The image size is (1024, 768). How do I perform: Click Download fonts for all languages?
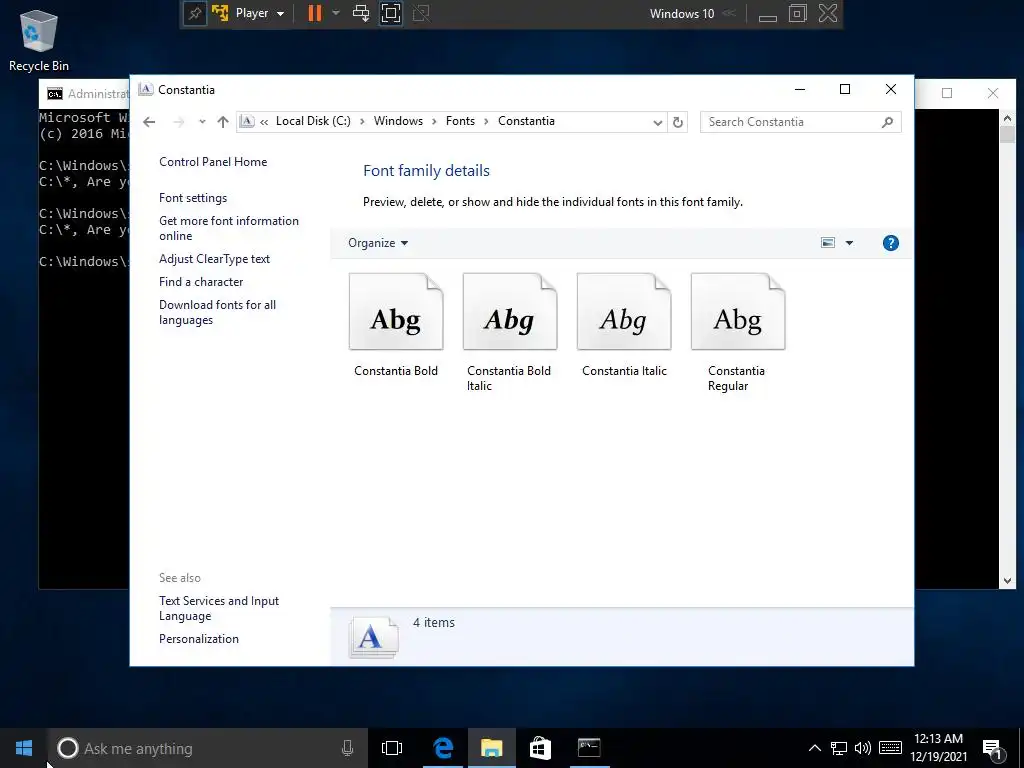click(x=217, y=312)
